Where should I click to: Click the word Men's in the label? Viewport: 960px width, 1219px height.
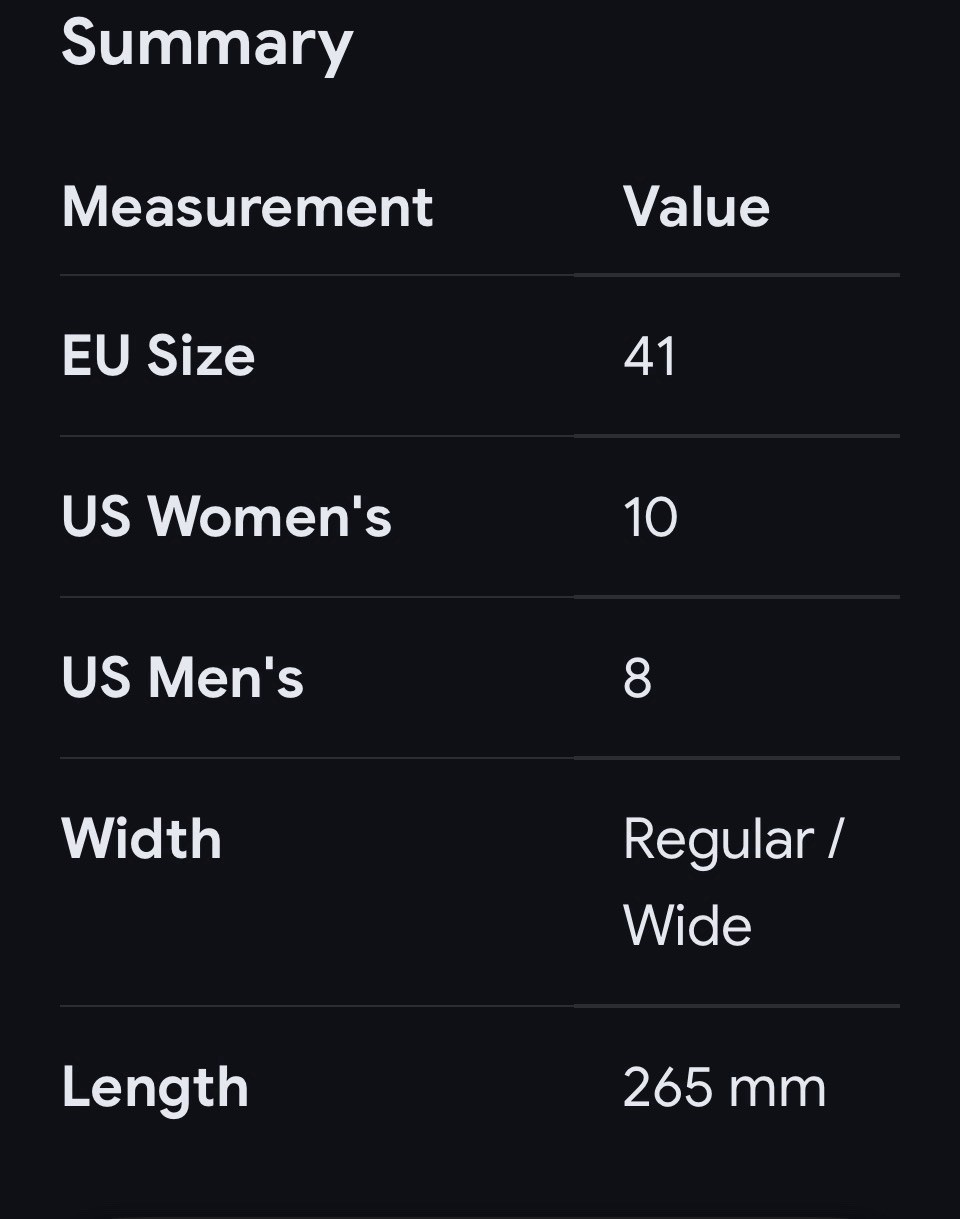(225, 678)
